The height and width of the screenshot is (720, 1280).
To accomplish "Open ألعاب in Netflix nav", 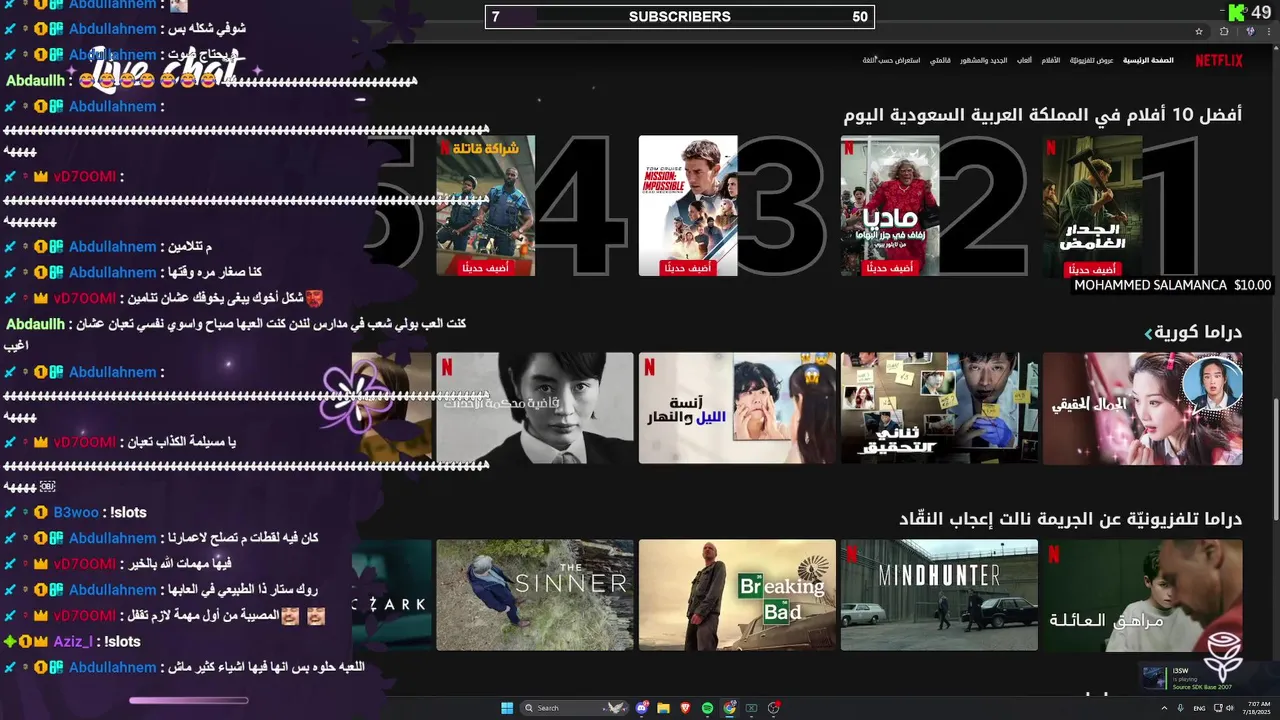I will [1025, 60].
